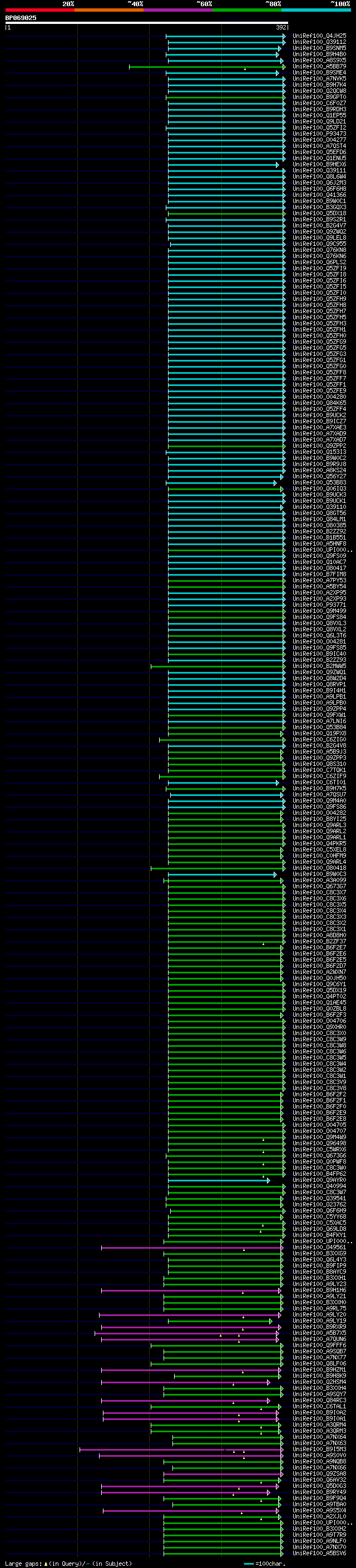Select the query ID BP069025
Viewport: 356px width, 1568px height.
click(21, 18)
